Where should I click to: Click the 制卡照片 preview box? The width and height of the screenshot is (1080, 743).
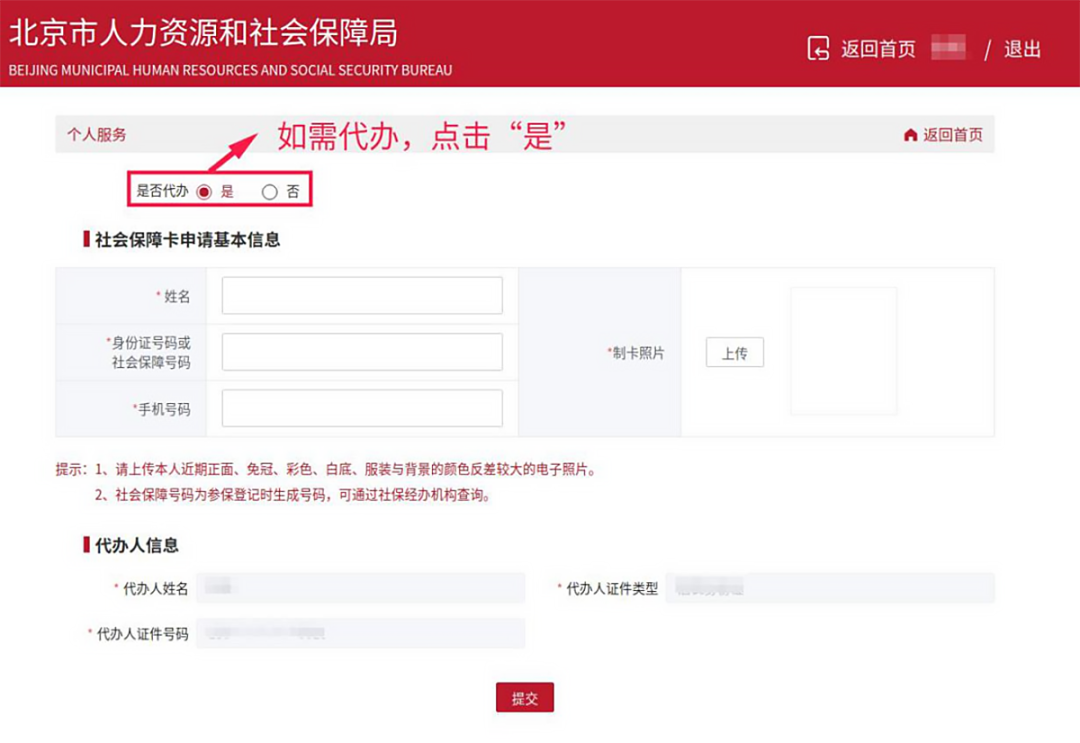point(843,351)
